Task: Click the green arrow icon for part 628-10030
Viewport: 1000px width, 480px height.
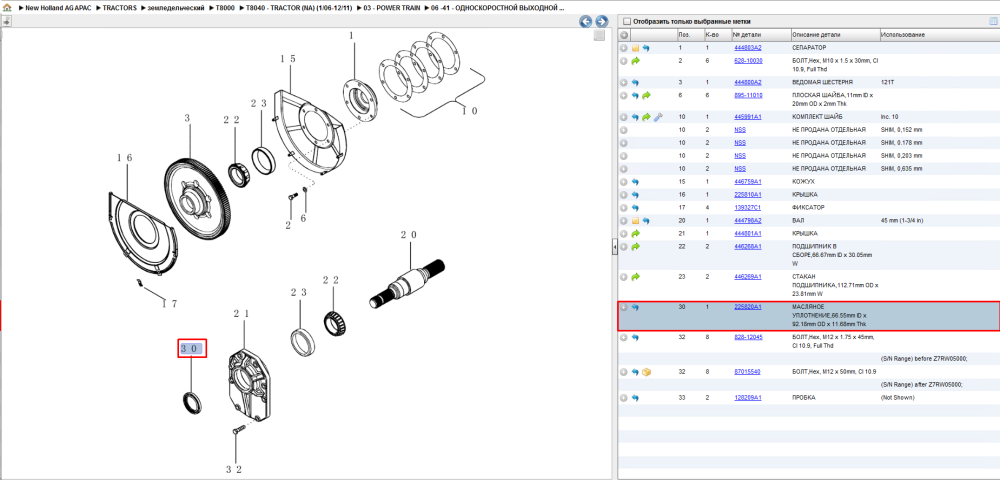Action: pyautogui.click(x=635, y=61)
